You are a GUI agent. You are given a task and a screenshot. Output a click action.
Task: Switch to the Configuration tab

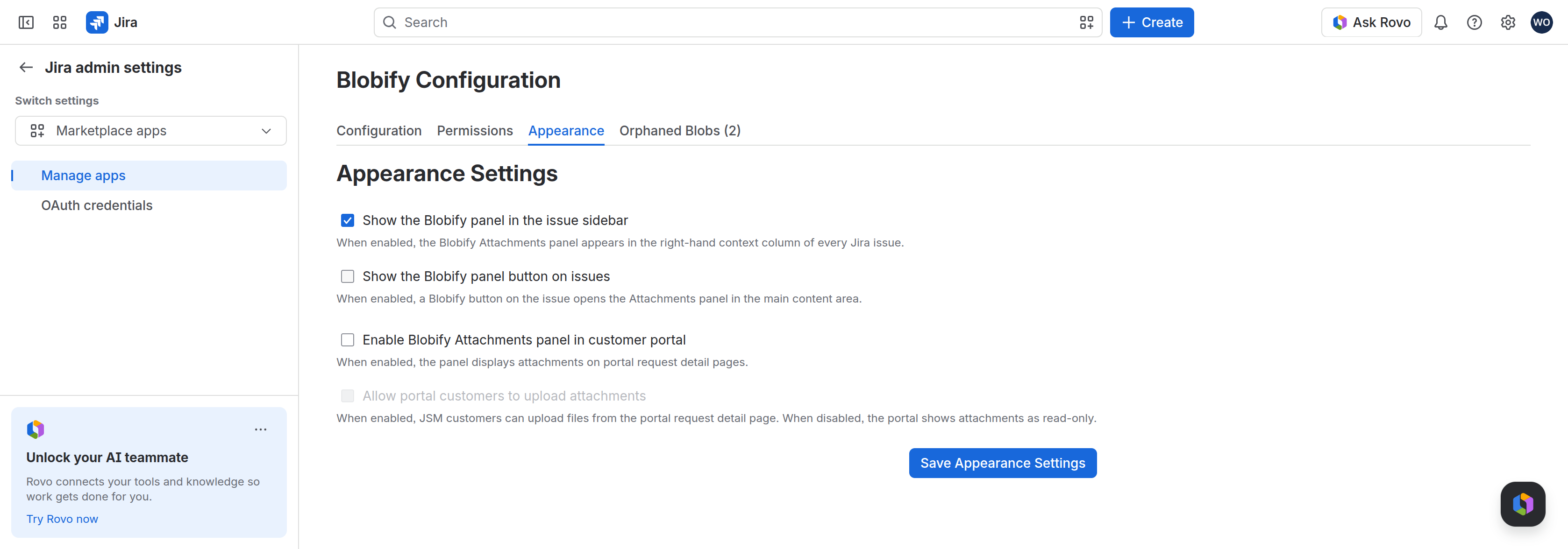[x=379, y=131]
